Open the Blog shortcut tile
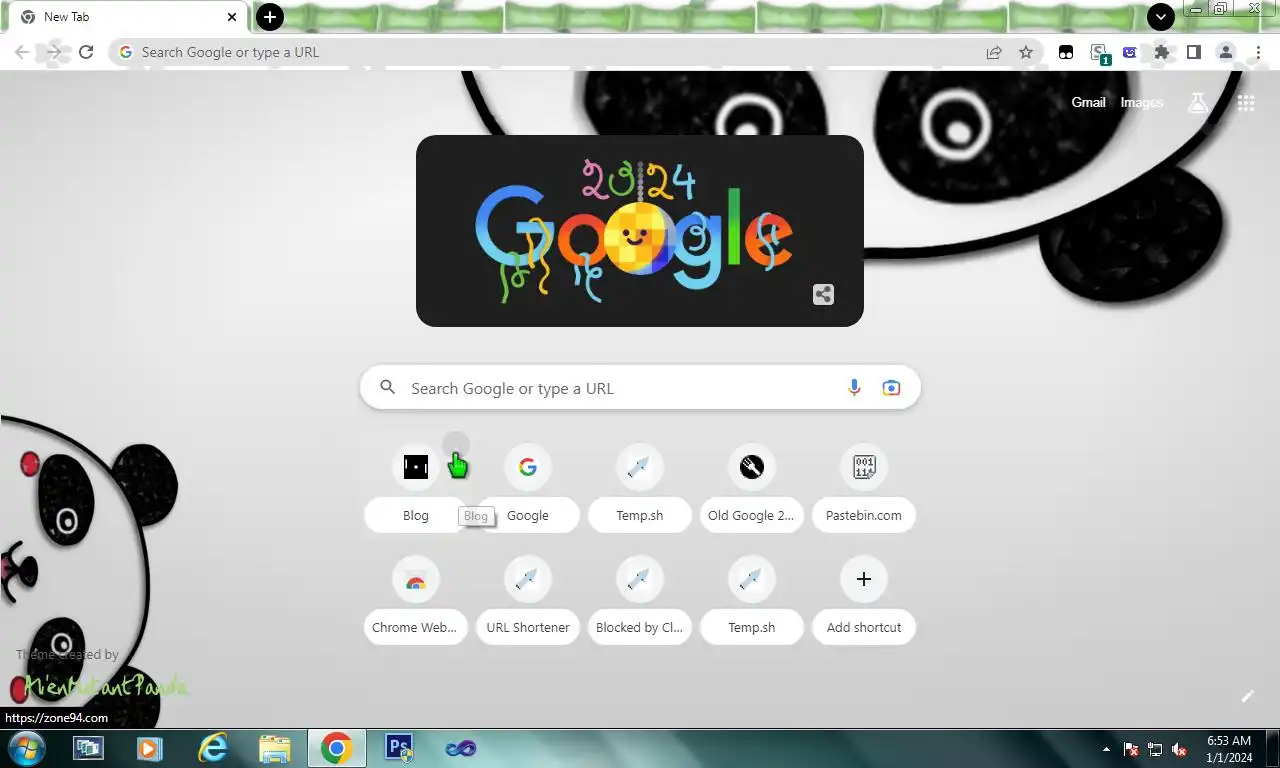1280x768 pixels. (x=416, y=489)
